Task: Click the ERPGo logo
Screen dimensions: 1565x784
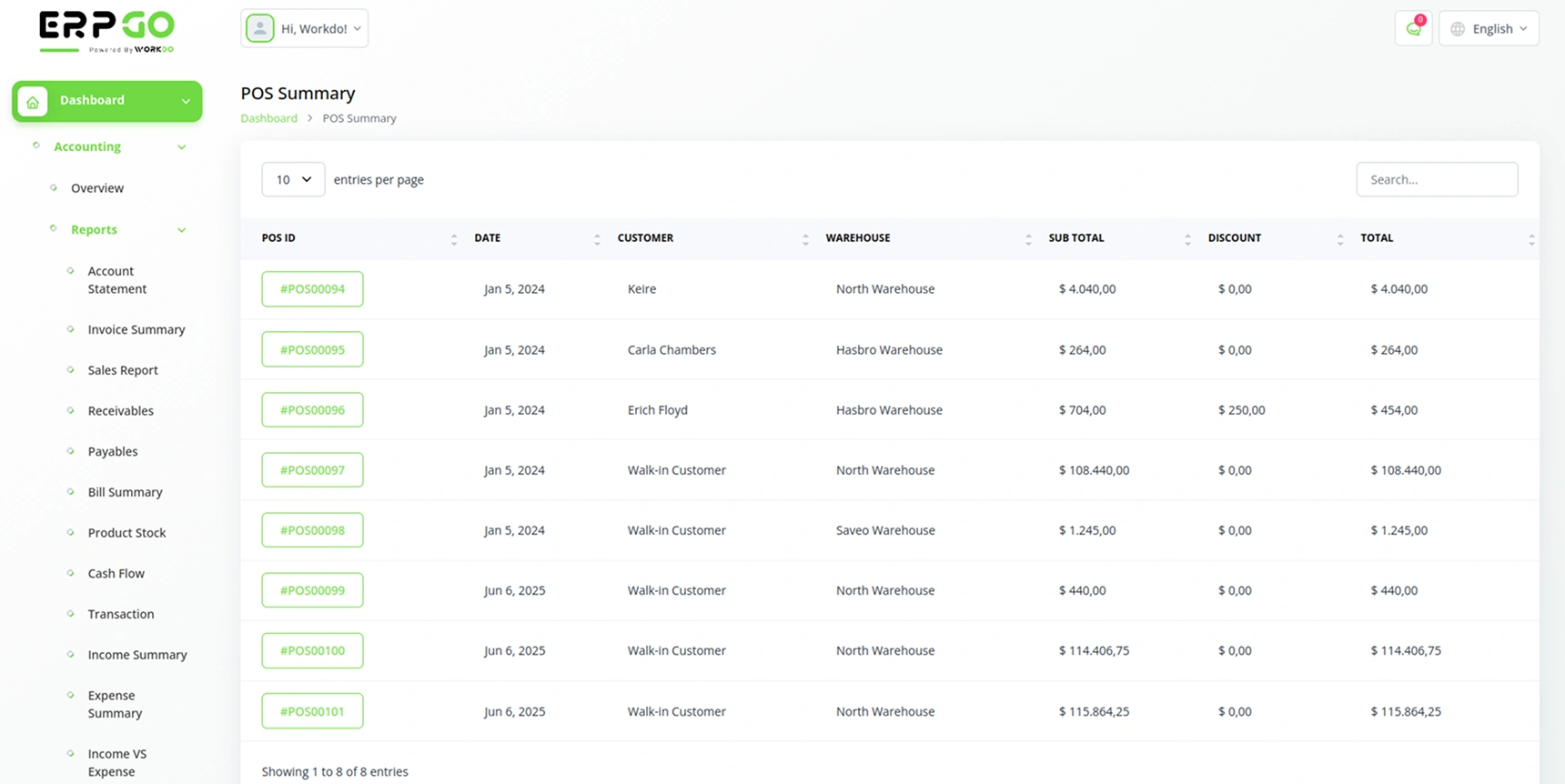Action: [106, 32]
